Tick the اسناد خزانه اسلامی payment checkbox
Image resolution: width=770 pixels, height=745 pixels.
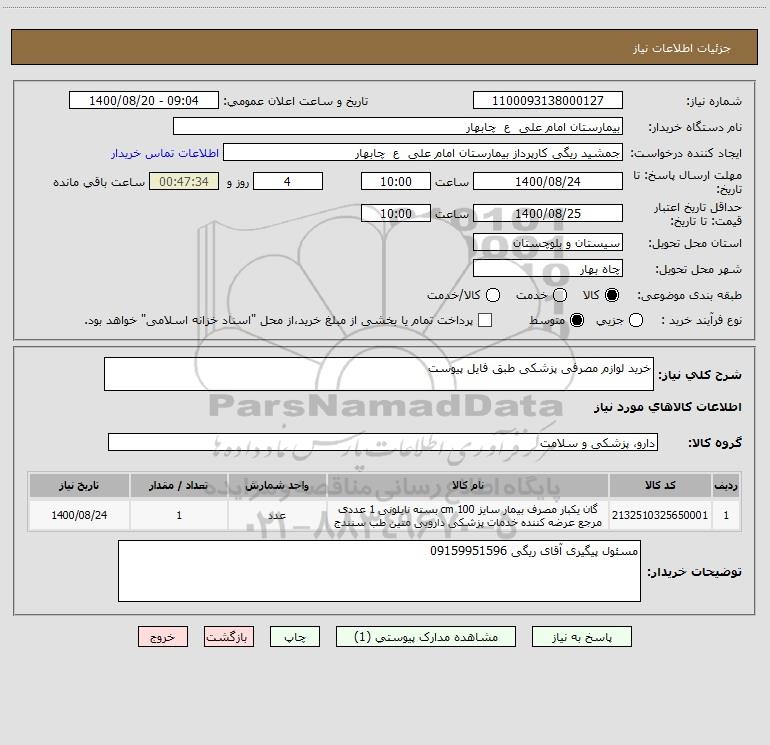click(x=485, y=320)
